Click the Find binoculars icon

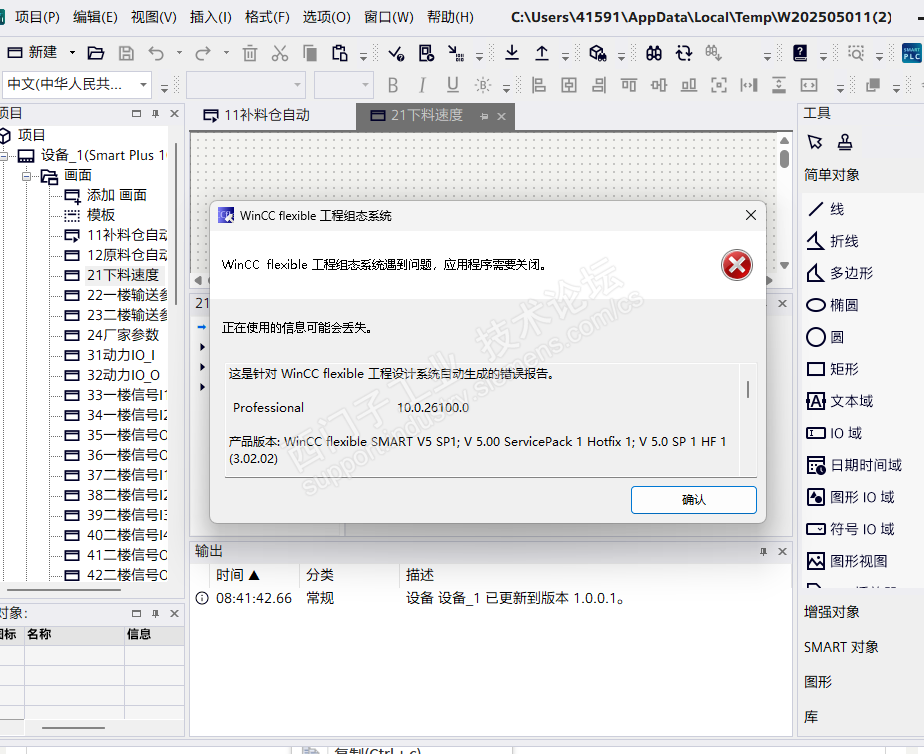pyautogui.click(x=654, y=54)
